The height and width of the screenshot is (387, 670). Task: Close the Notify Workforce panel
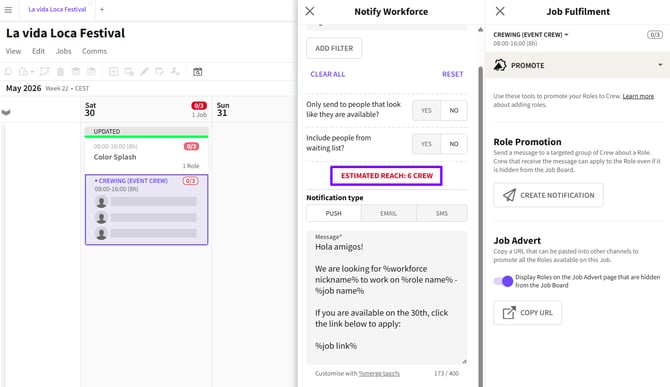pos(310,12)
